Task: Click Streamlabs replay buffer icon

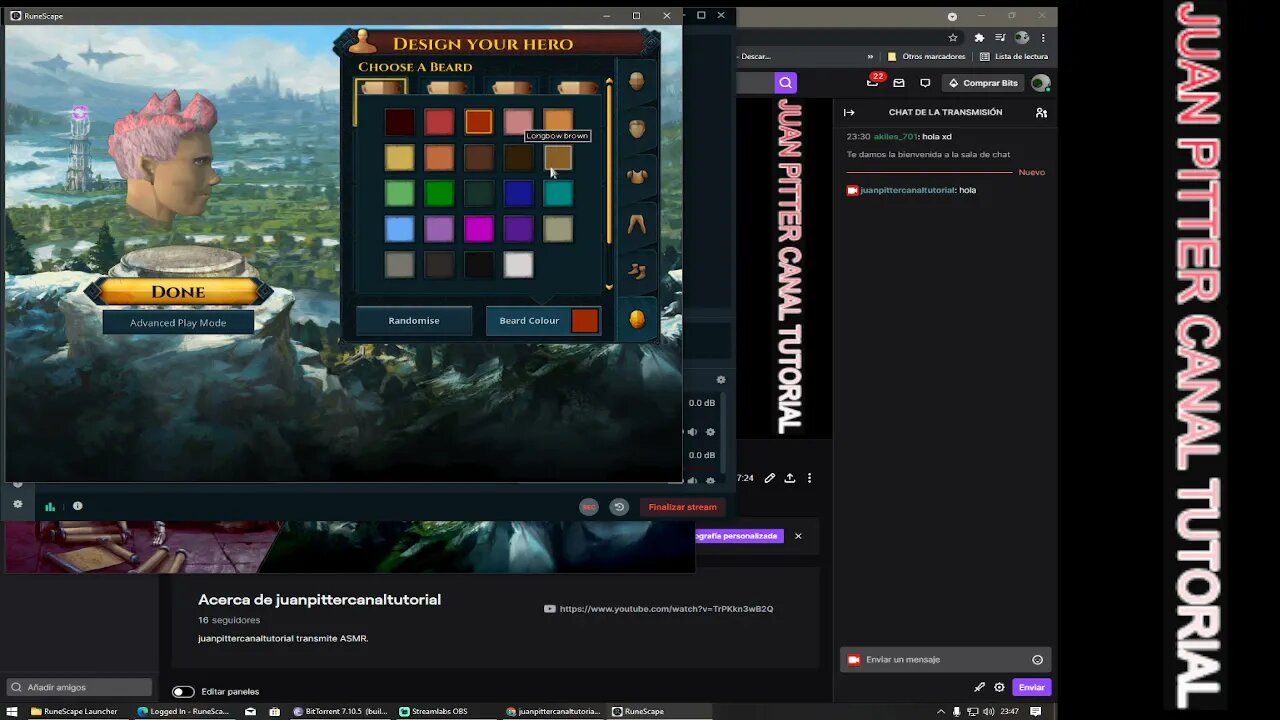Action: (619, 507)
